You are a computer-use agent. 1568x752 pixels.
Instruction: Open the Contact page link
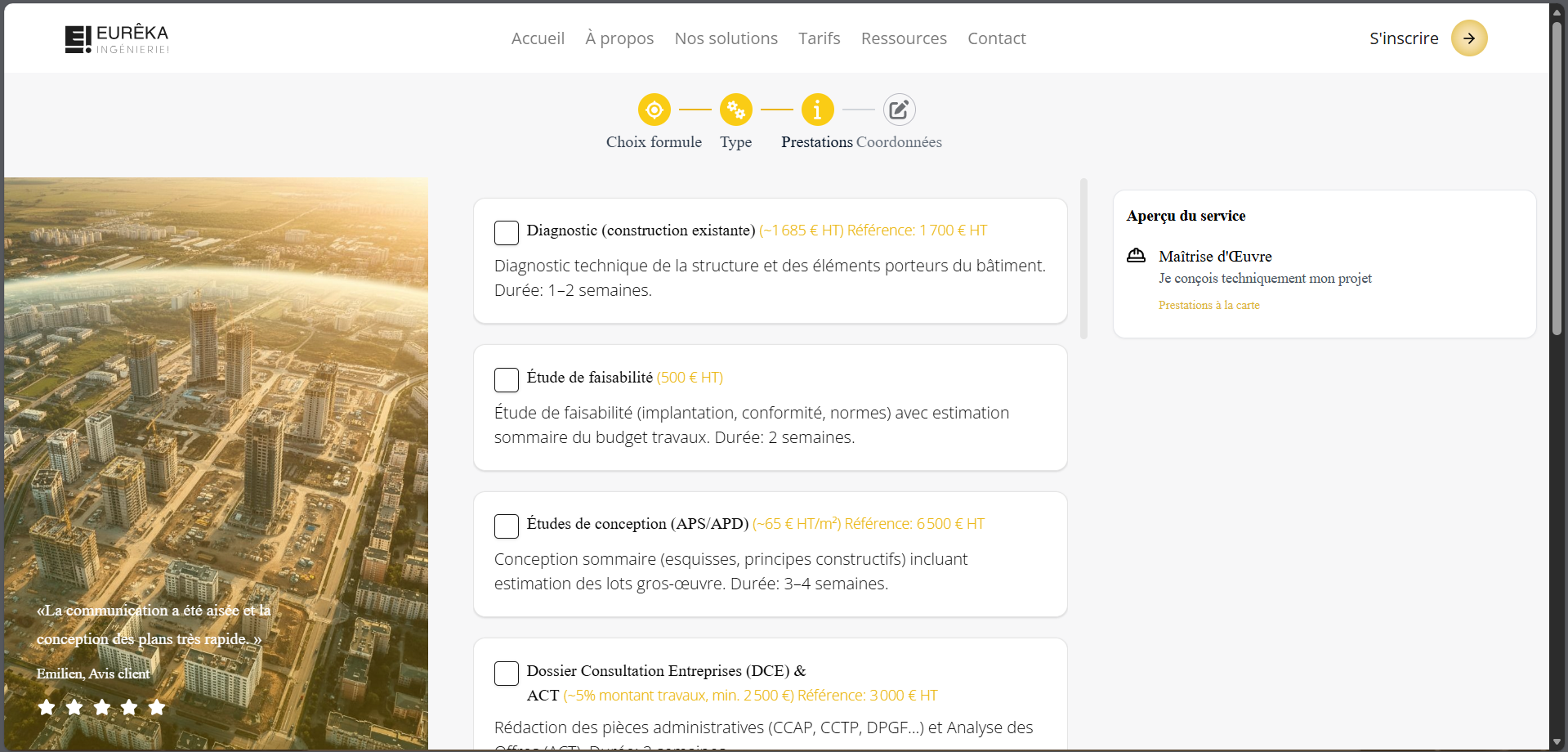[996, 38]
